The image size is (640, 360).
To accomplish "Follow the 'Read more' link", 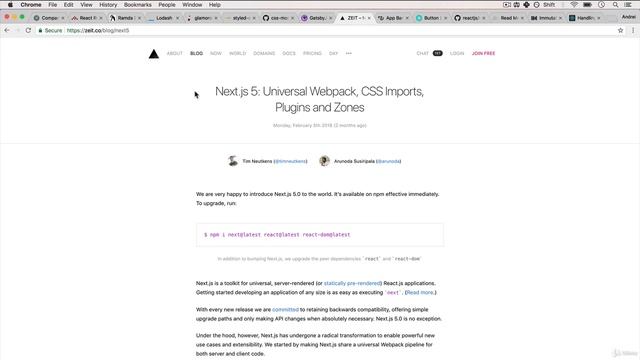I will [420, 293].
